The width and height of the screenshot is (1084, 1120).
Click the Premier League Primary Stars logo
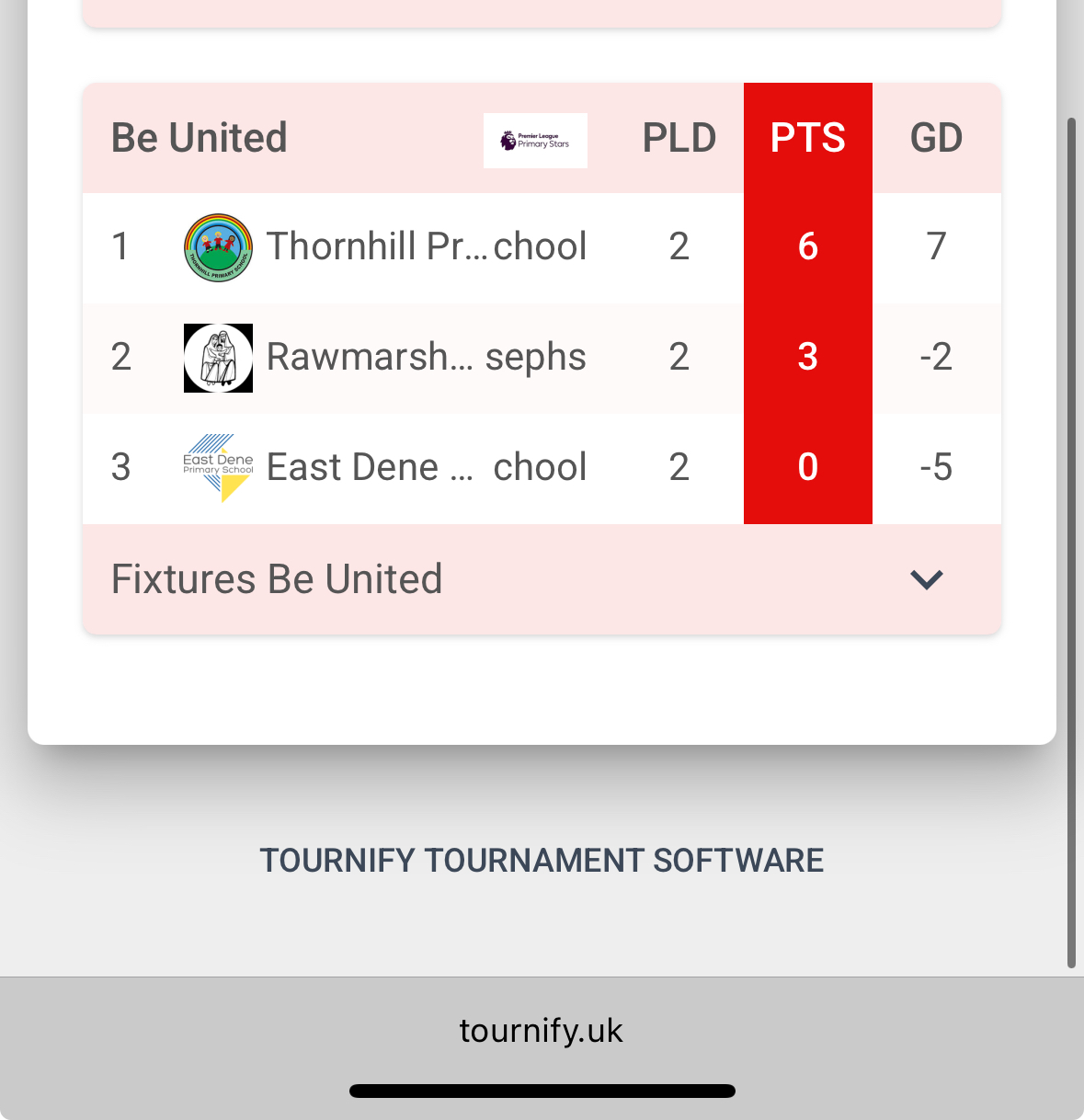pos(535,141)
